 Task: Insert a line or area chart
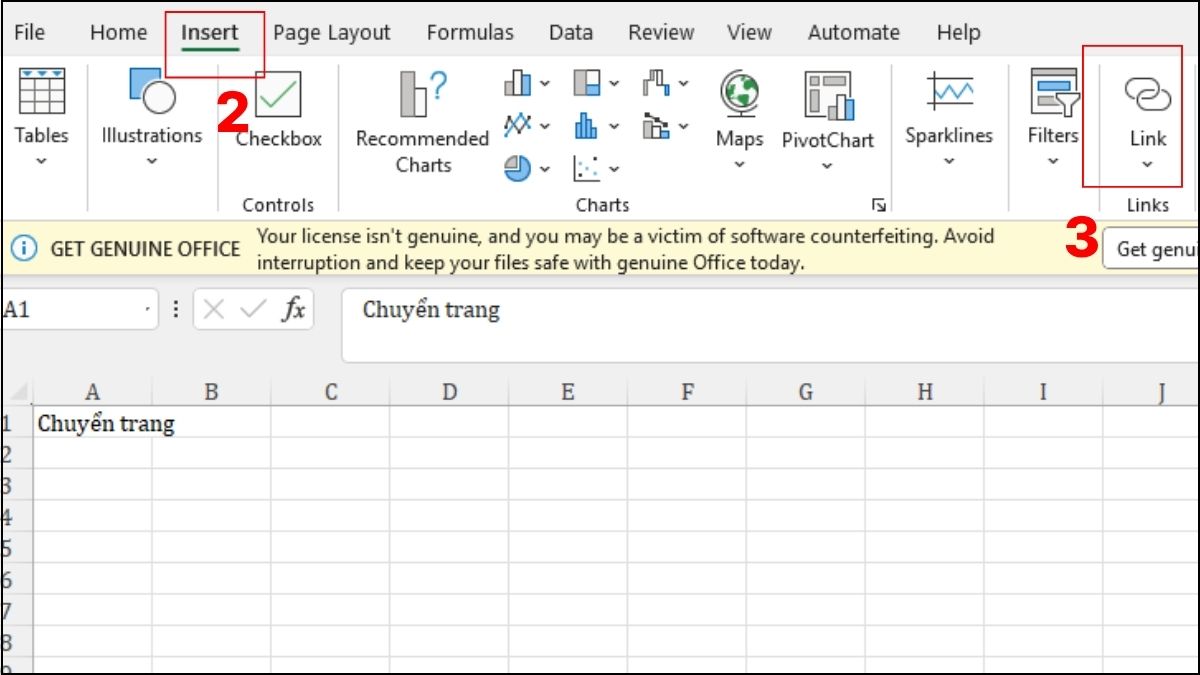518,124
